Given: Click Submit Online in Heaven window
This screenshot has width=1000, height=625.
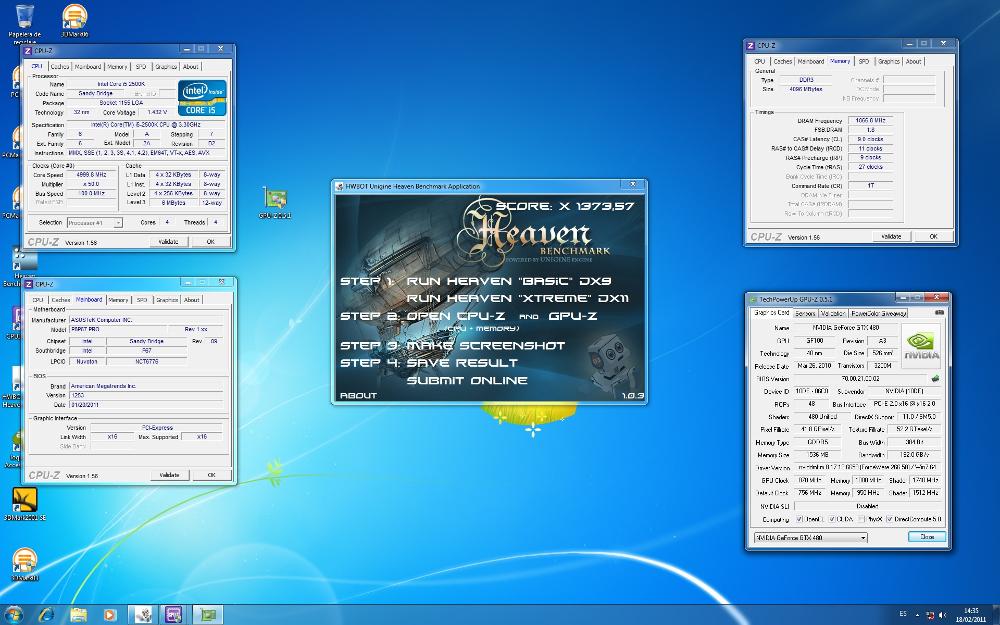Looking at the screenshot, I should [467, 380].
